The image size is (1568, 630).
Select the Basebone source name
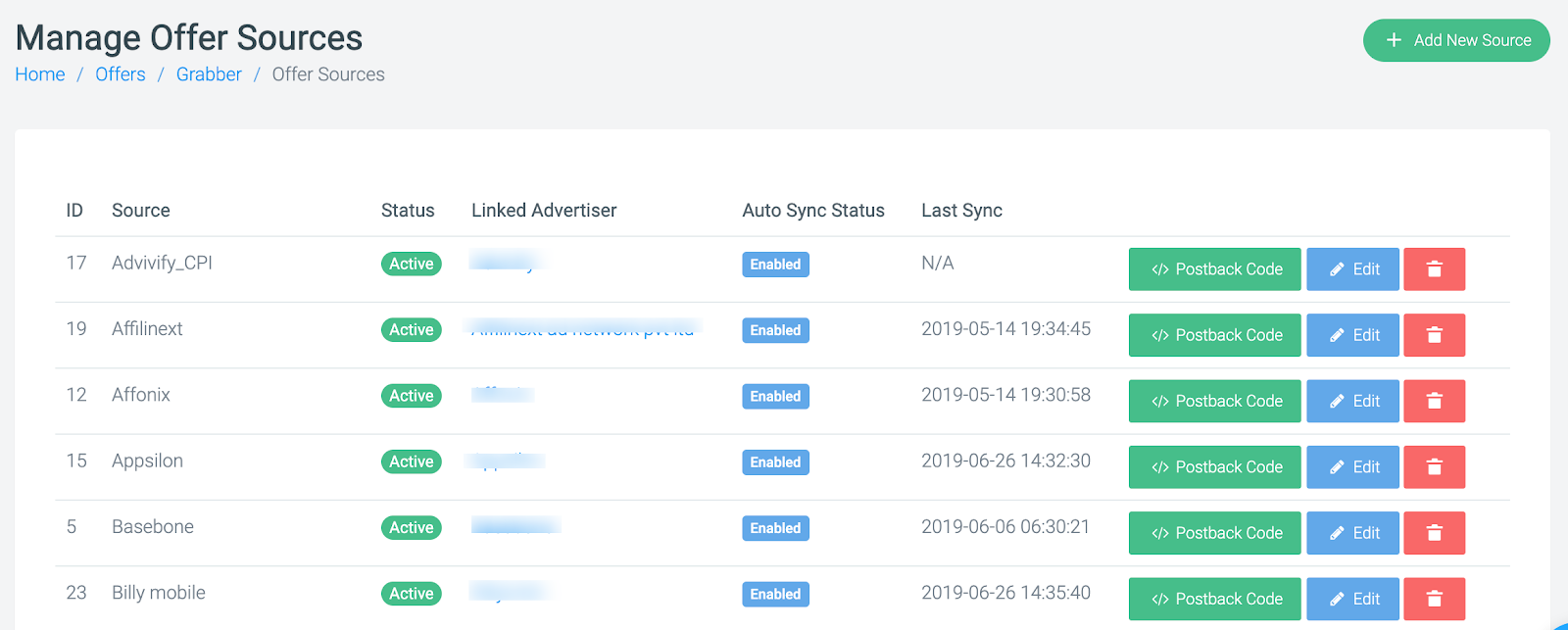pyautogui.click(x=153, y=526)
